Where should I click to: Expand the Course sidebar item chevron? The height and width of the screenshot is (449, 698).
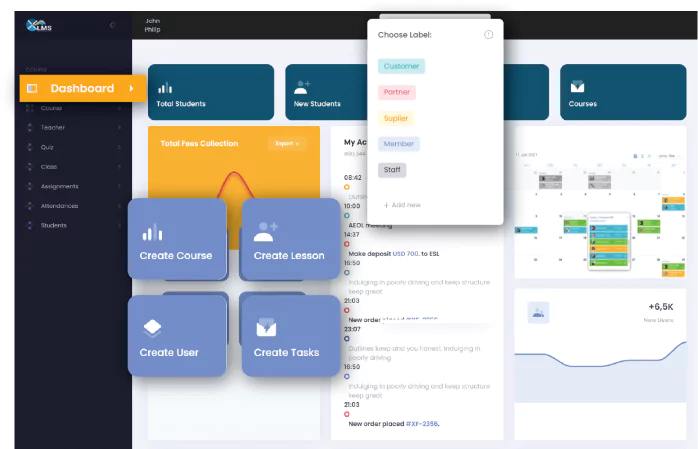click(120, 108)
